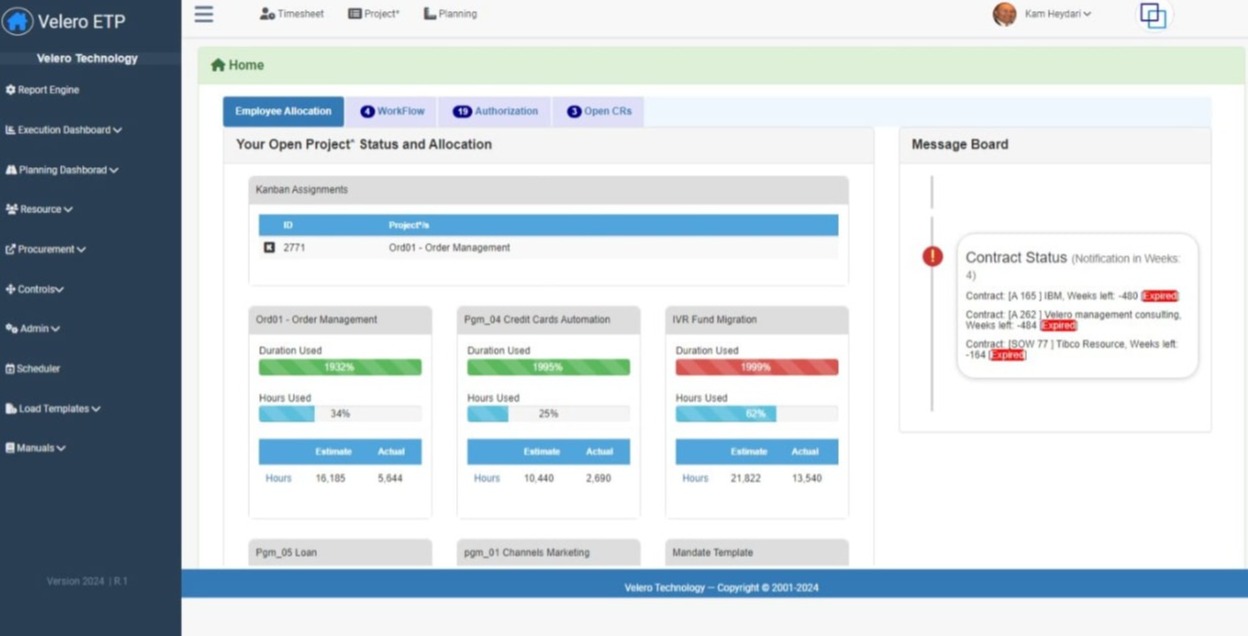Click the Timesheet icon in top bar
Viewport: 1248px width, 636px height.
click(x=267, y=14)
